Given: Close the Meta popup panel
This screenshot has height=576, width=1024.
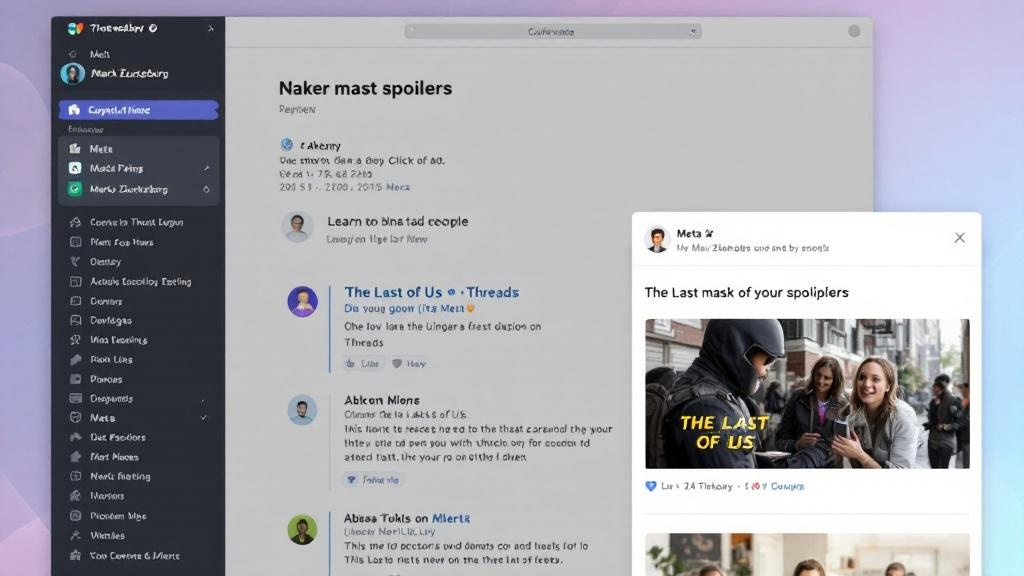Looking at the screenshot, I should click(x=959, y=238).
